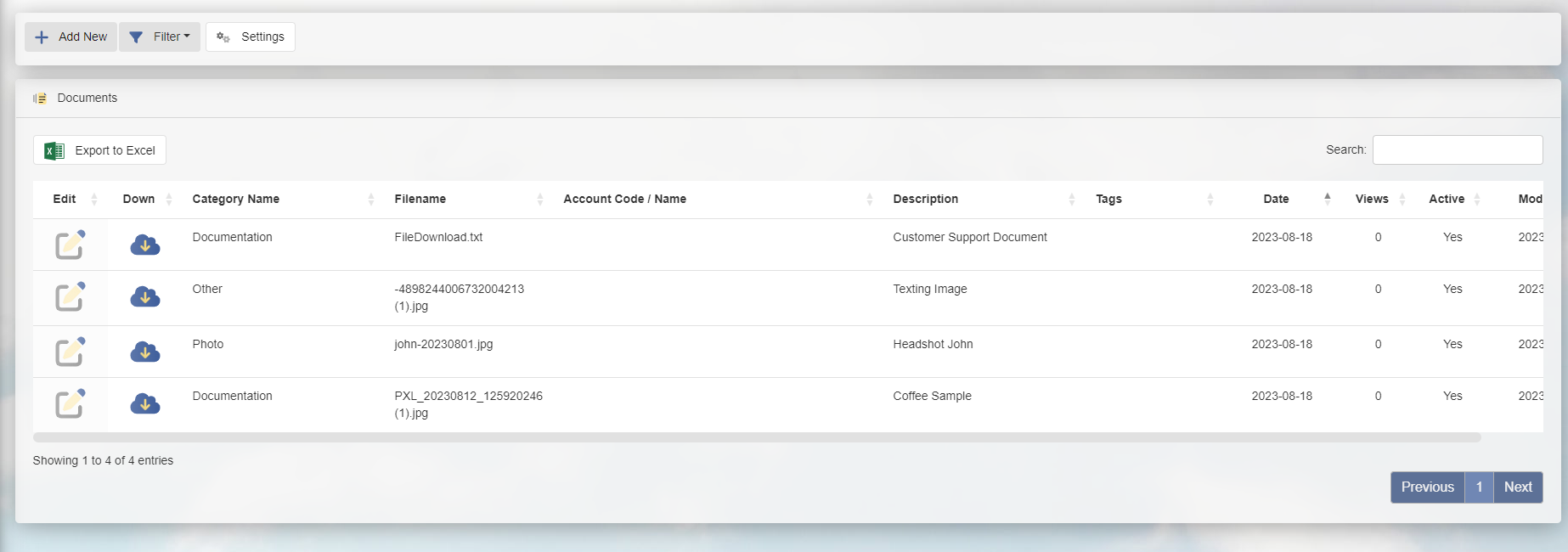Click the edit icon for Texting Image row
Image resolution: width=1568 pixels, height=552 pixels.
(71, 297)
